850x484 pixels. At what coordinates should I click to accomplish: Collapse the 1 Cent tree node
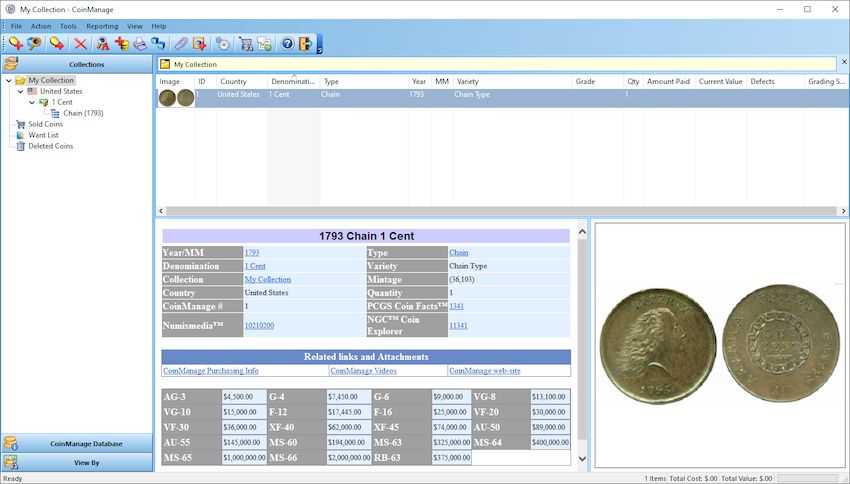click(x=32, y=102)
